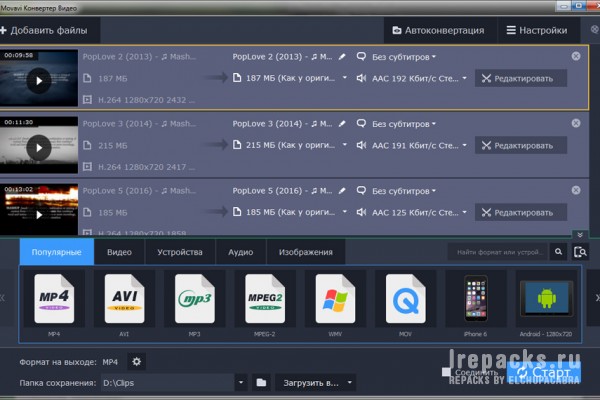This screenshot has height=400, width=600.
Task: Click the format search input field
Action: pos(499,252)
